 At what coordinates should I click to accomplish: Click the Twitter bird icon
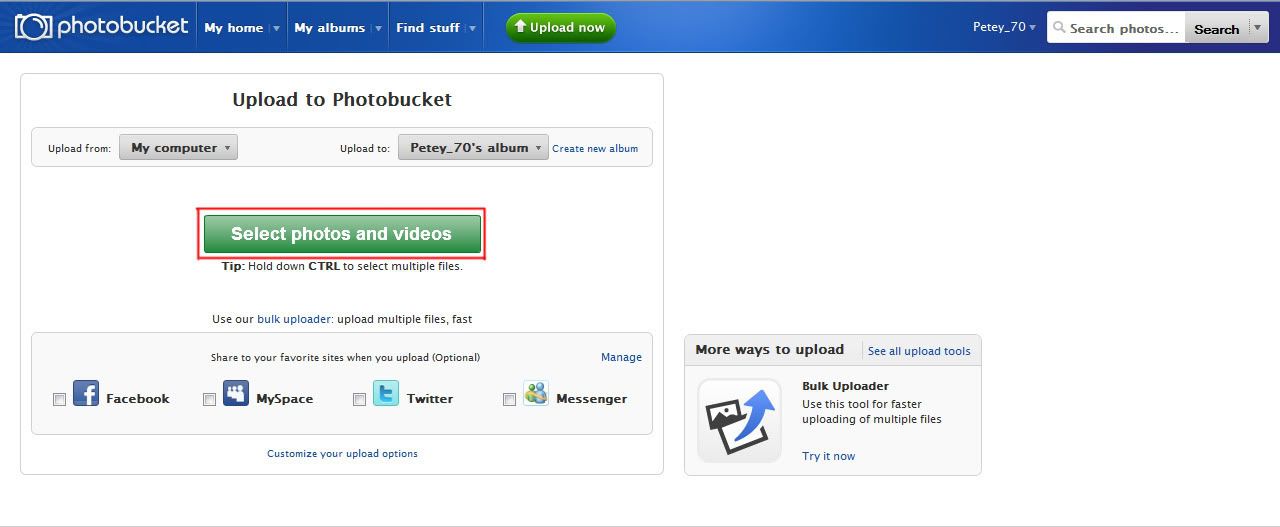point(386,393)
